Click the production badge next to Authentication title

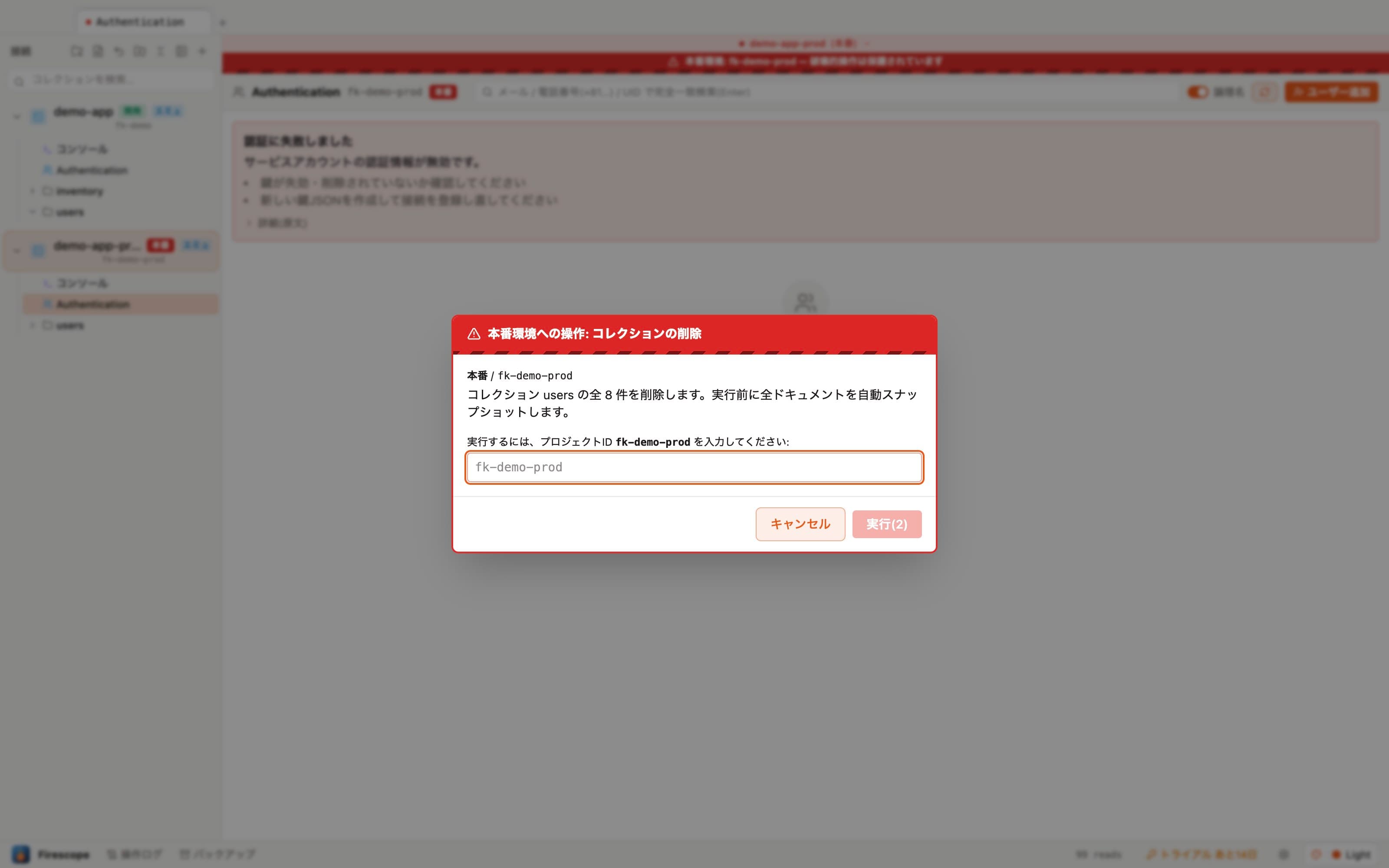(x=443, y=92)
